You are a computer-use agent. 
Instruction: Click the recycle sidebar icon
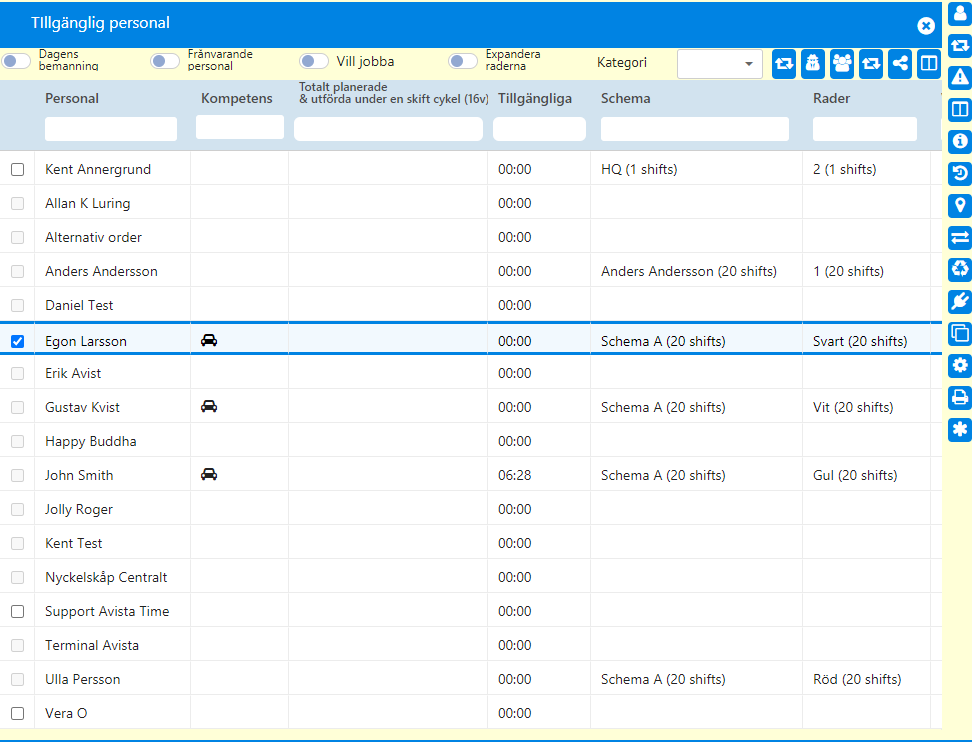click(960, 269)
